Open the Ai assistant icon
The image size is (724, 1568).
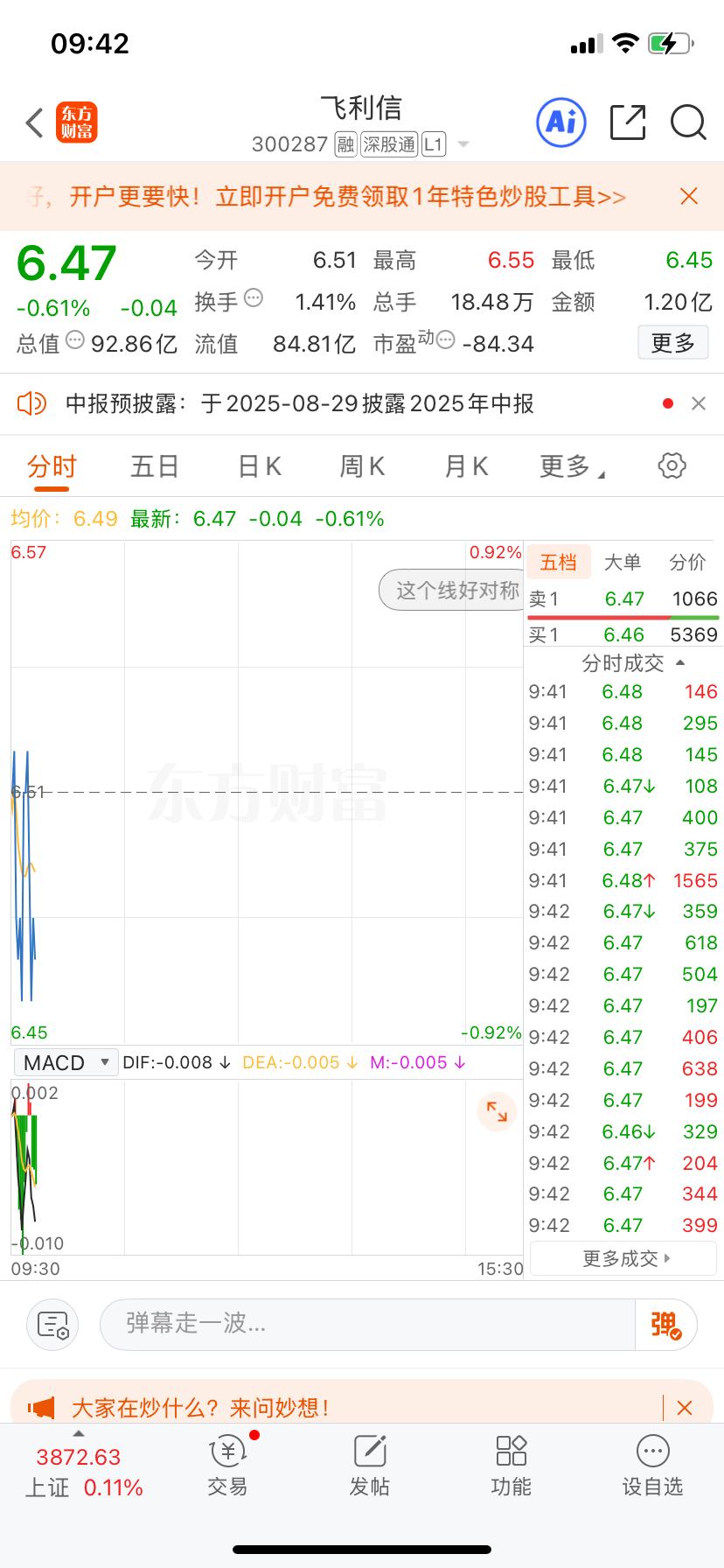point(561,122)
